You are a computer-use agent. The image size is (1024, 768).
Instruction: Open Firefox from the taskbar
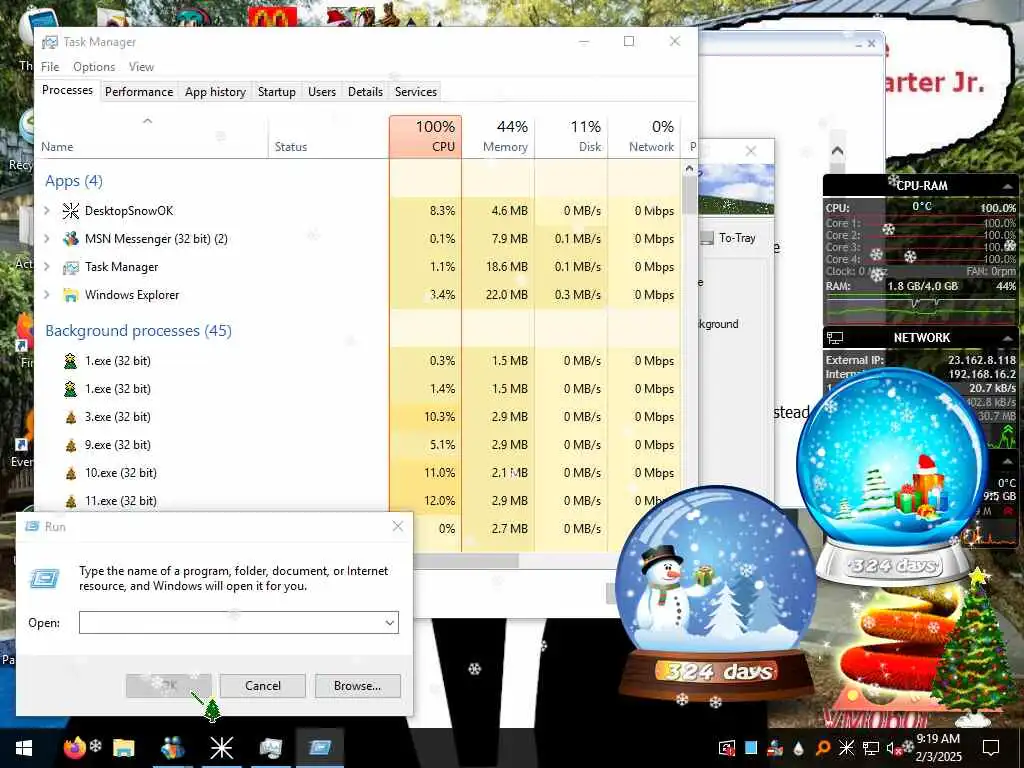(x=74, y=748)
